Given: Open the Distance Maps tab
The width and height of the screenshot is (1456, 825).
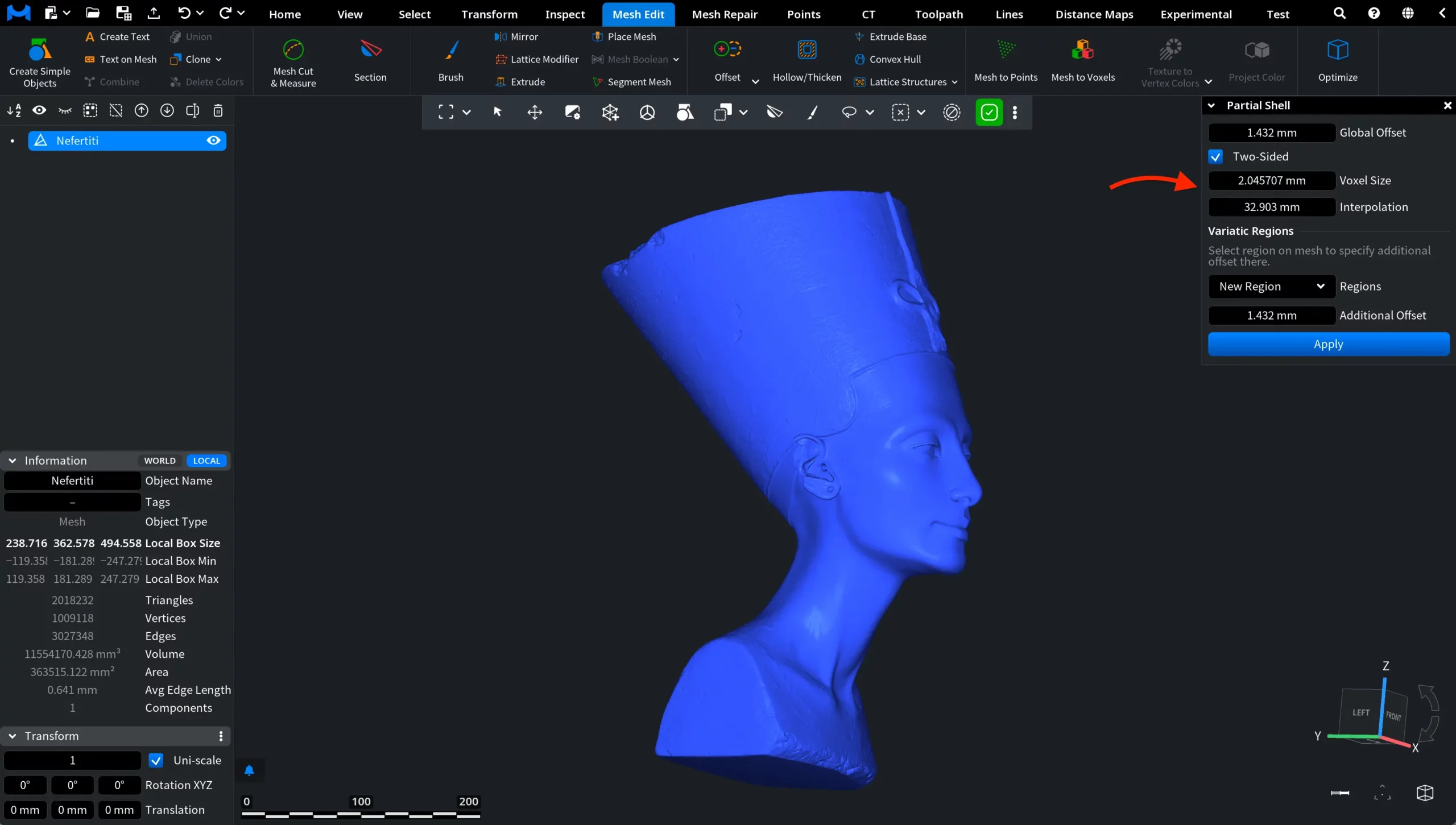Looking at the screenshot, I should click(x=1094, y=14).
